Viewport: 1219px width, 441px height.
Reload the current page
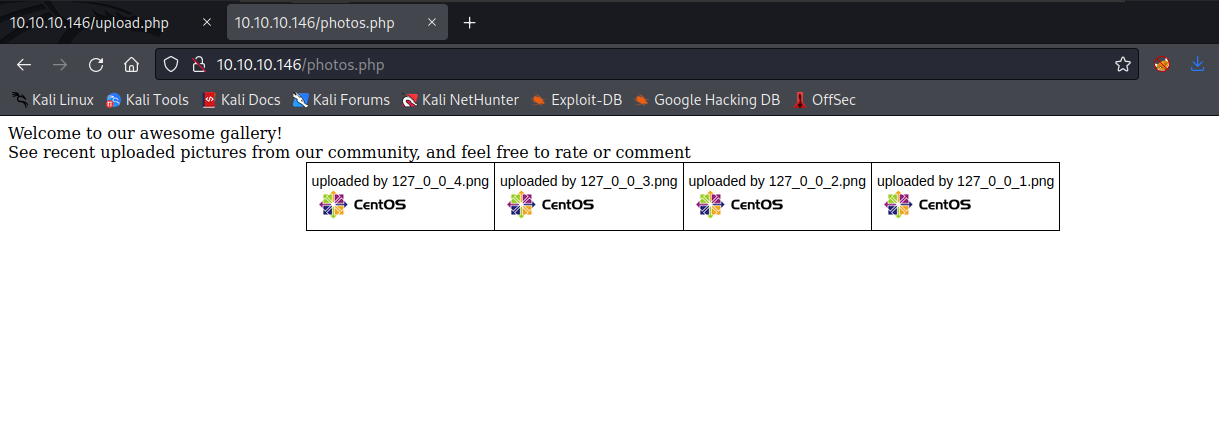point(96,65)
